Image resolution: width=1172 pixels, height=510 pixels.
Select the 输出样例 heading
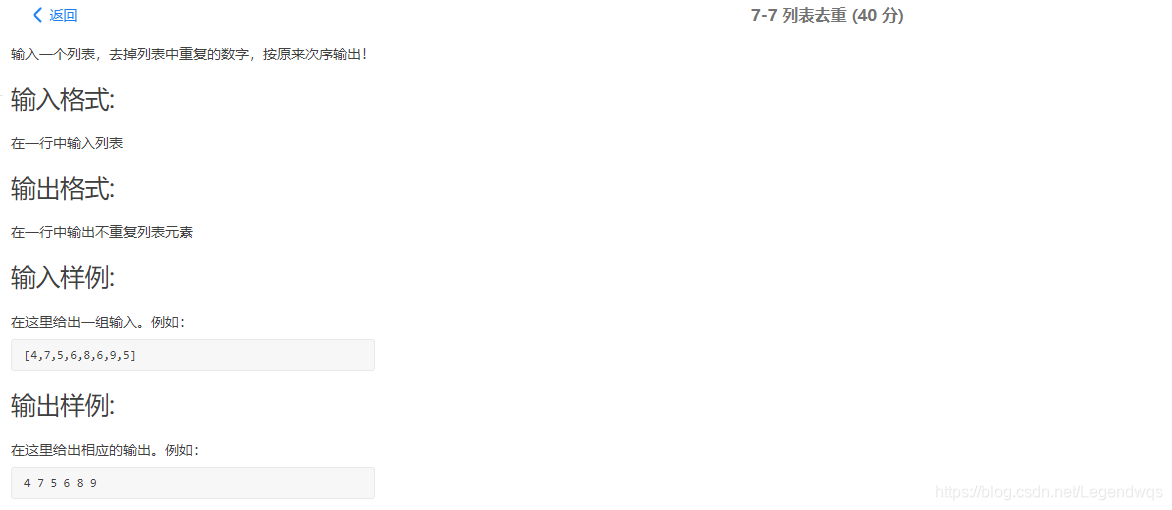point(63,406)
